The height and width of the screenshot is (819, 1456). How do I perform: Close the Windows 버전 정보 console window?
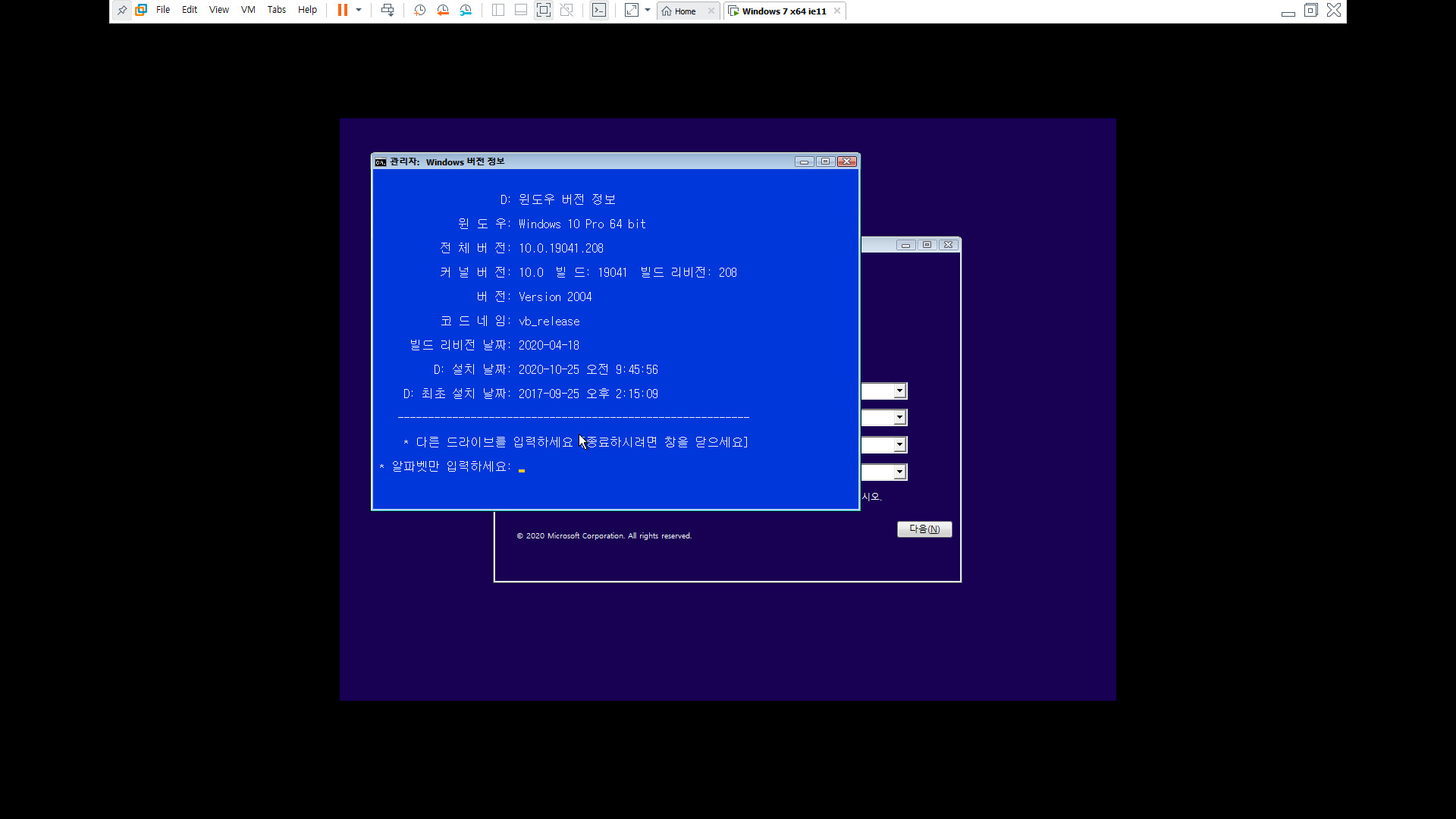click(x=847, y=162)
